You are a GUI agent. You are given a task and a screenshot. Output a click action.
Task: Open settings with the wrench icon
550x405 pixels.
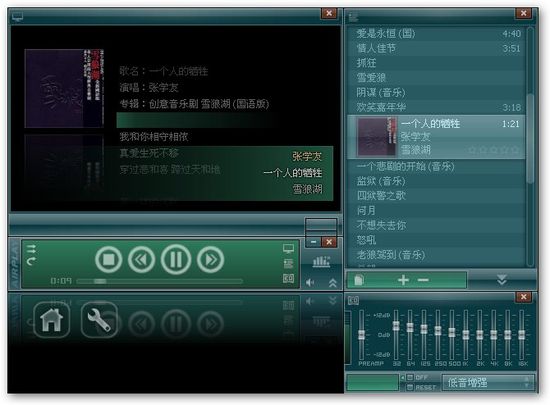tap(99, 320)
